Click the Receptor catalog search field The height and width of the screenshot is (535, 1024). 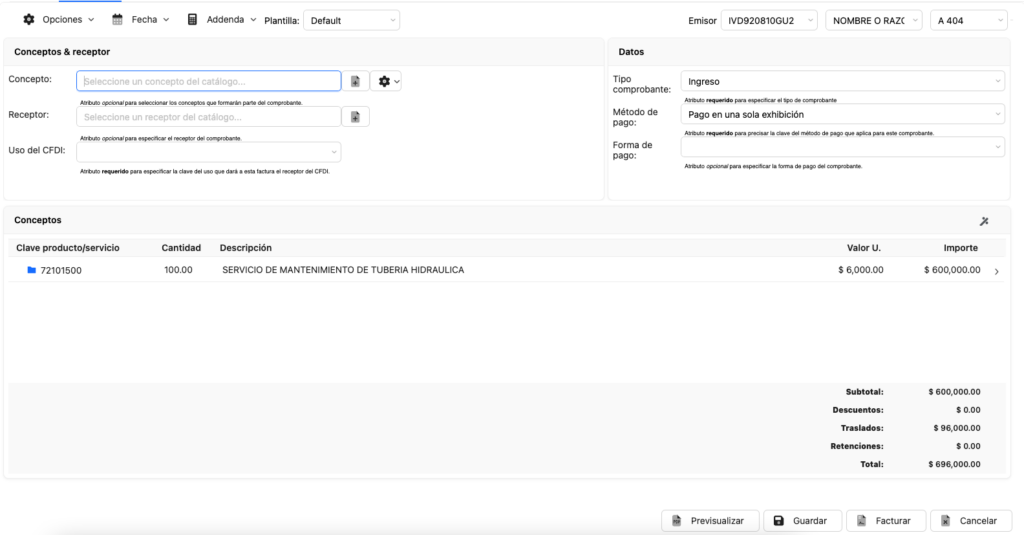208,117
